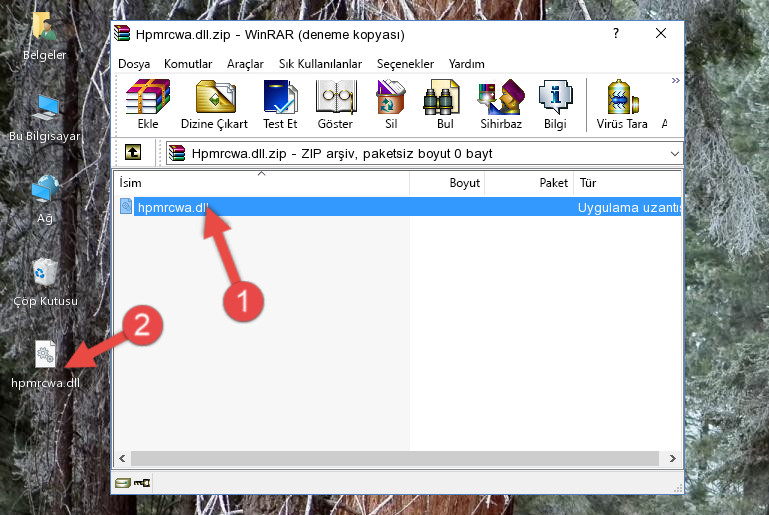Screen dimensions: 769x515
Task: Click the WinRAR help question mark
Action: [616, 33]
